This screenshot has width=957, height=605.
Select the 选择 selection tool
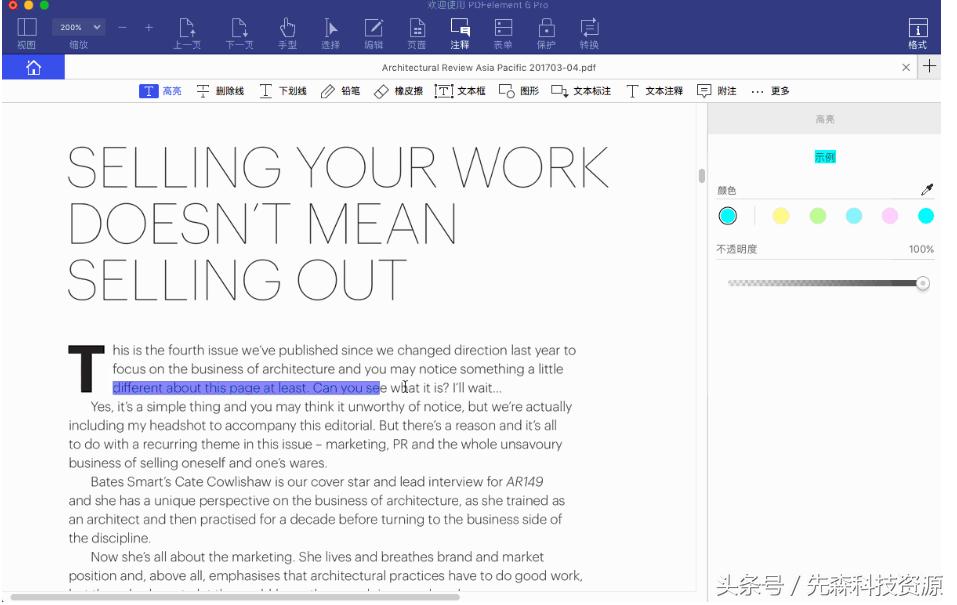pos(330,33)
